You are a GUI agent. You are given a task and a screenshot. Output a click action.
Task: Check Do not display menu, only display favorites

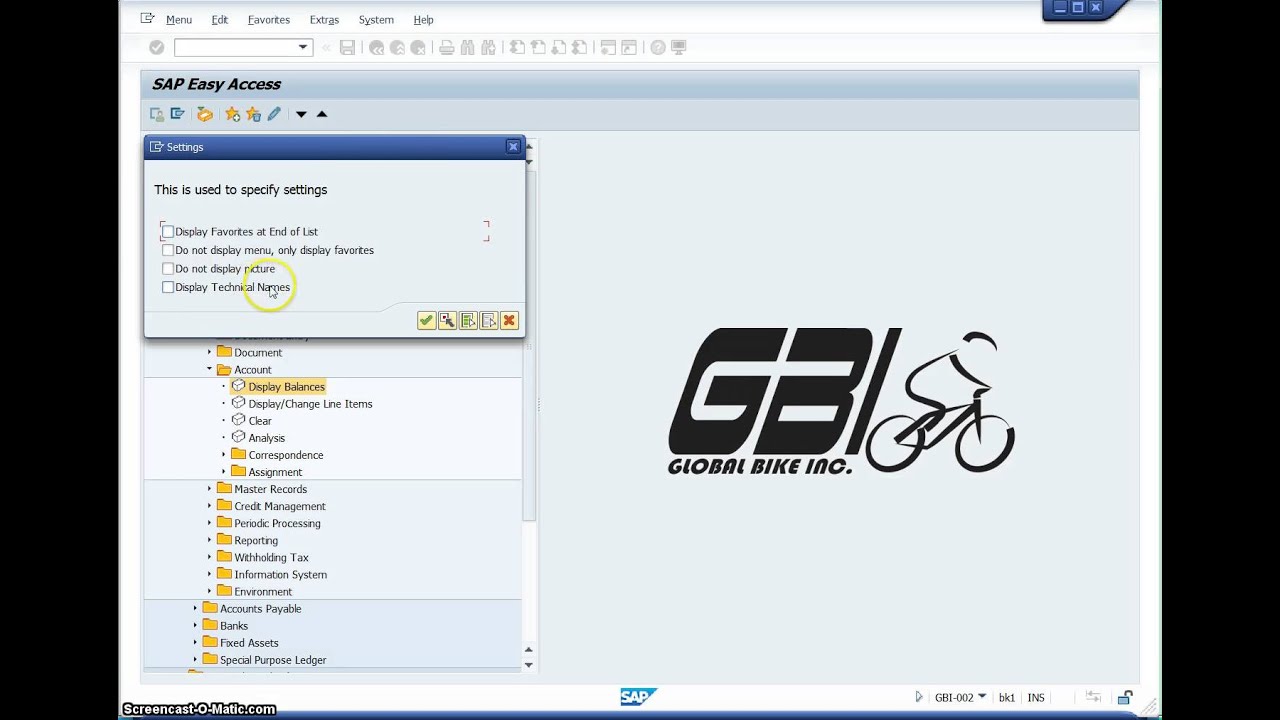[x=168, y=250]
